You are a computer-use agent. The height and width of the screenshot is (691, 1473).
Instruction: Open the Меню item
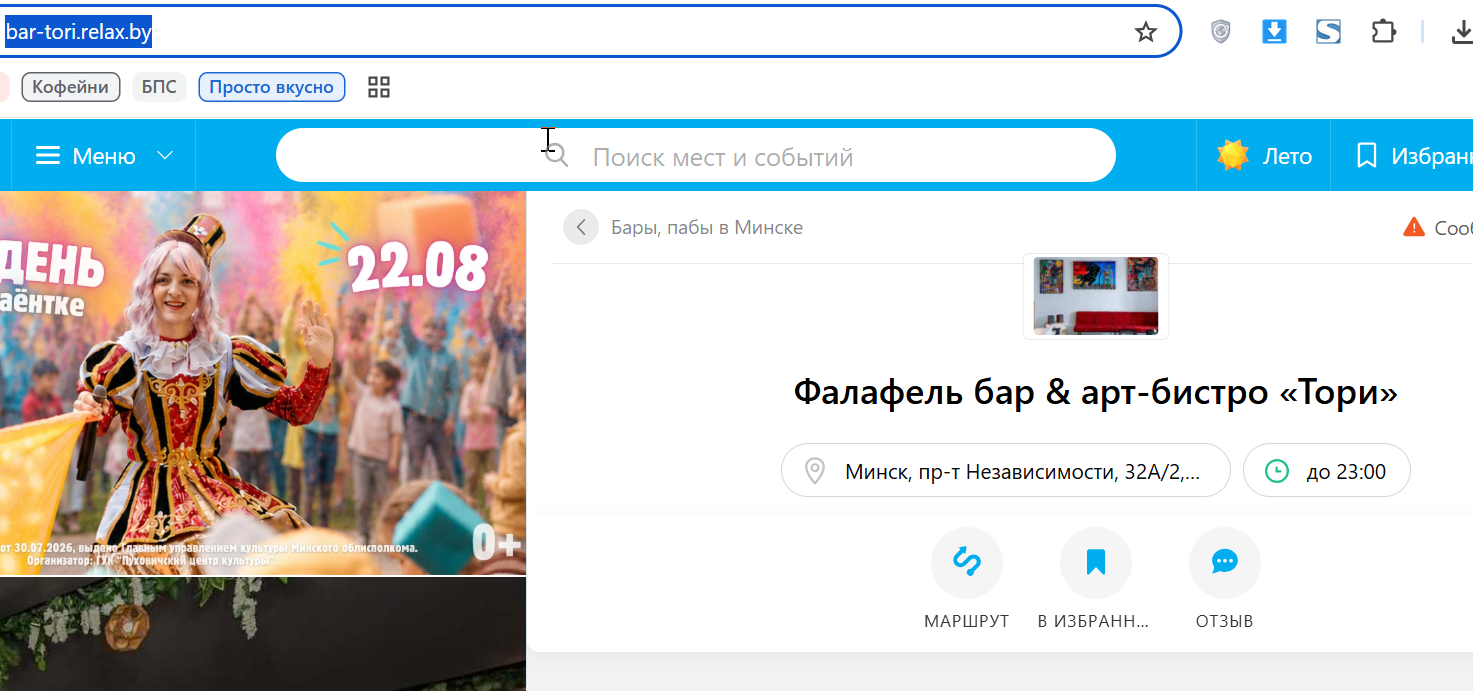pos(104,156)
